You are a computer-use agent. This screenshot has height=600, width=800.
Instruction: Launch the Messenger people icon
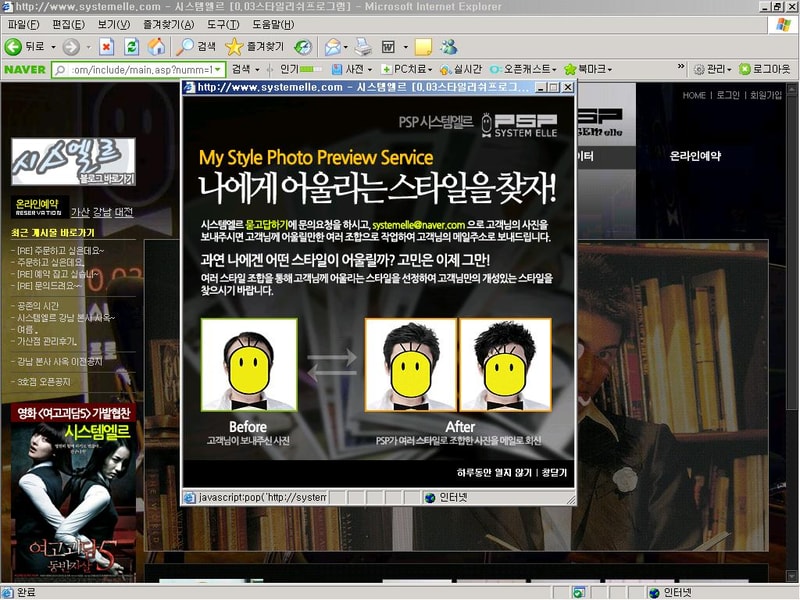click(x=449, y=47)
